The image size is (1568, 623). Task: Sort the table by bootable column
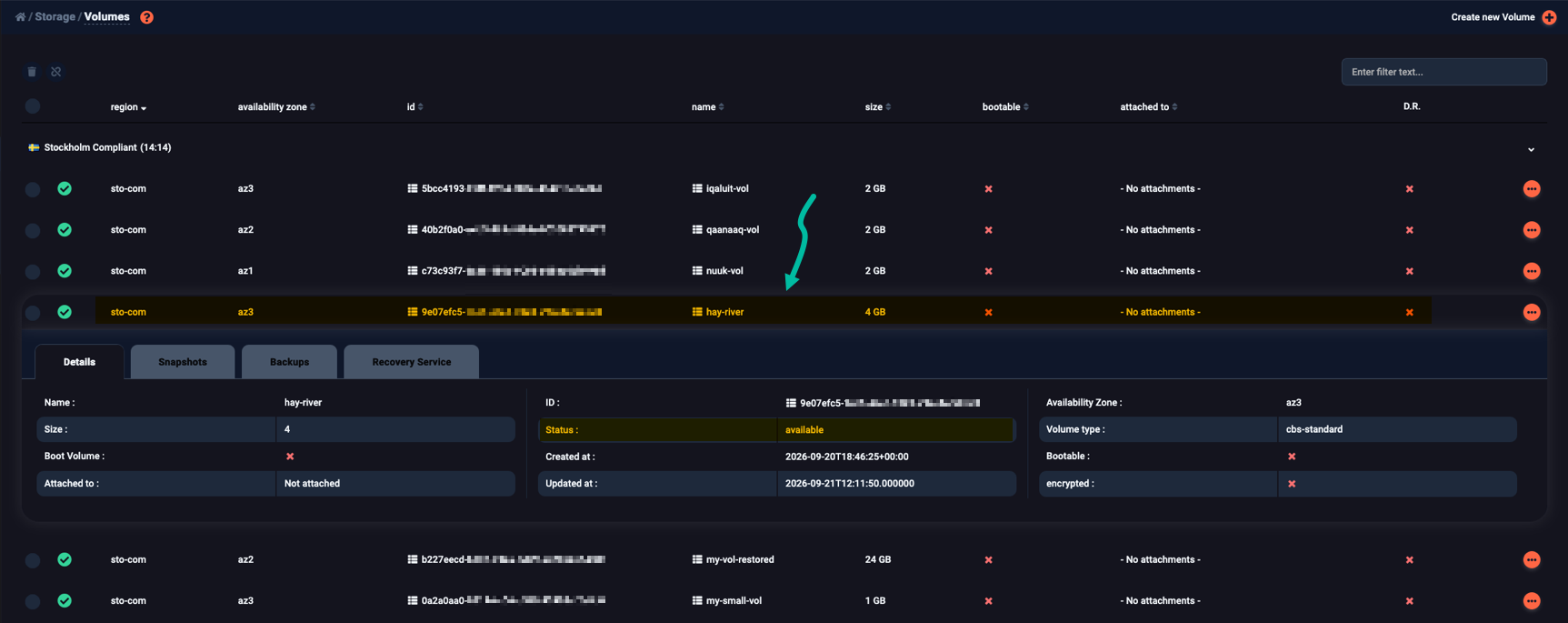[x=1005, y=107]
